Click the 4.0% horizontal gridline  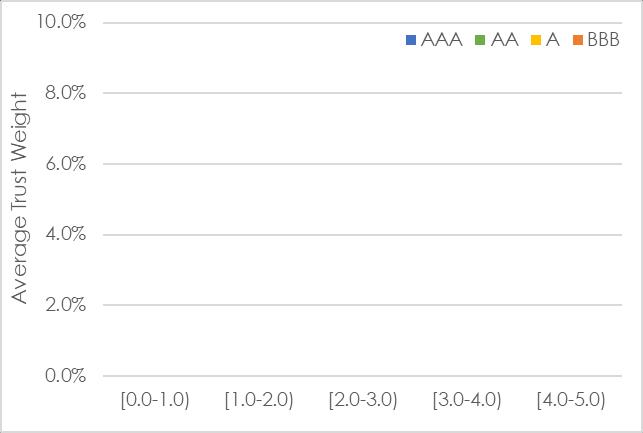[x=300, y=234]
